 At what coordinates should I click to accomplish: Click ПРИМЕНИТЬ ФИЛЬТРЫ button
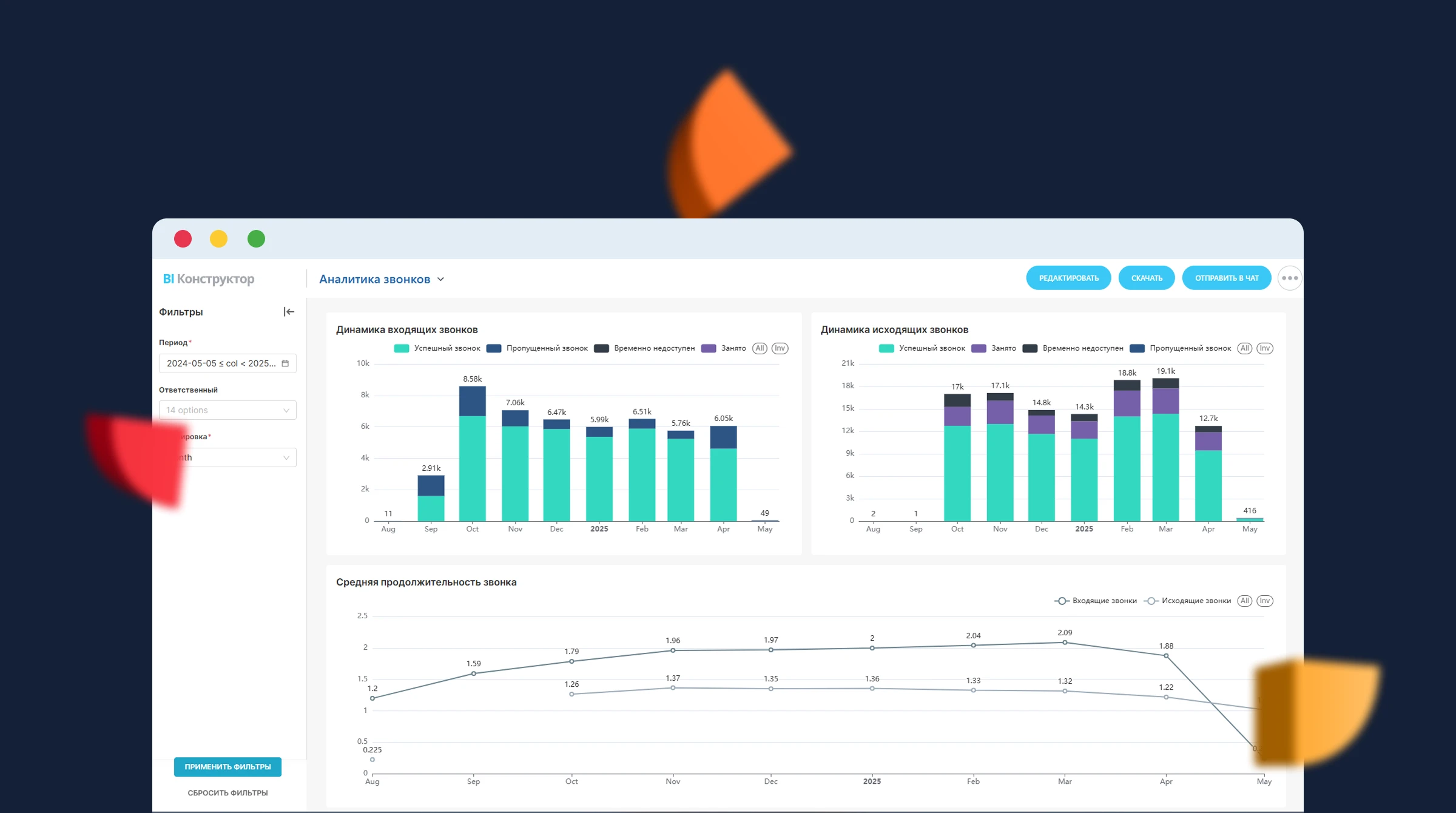(x=227, y=767)
